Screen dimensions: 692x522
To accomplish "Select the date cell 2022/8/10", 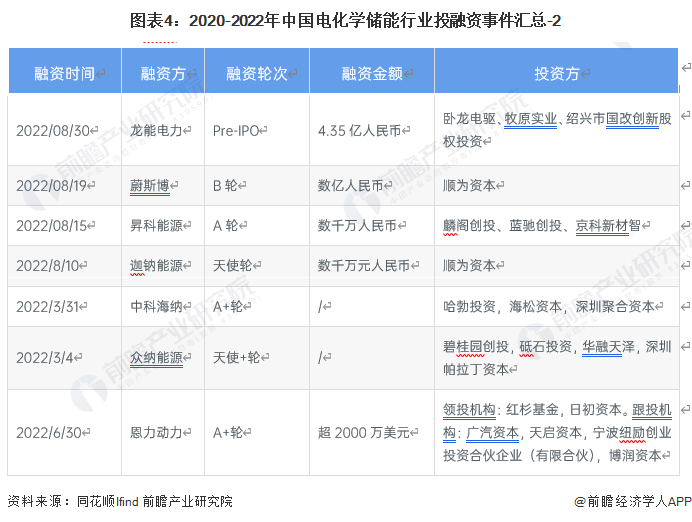I will [64, 266].
